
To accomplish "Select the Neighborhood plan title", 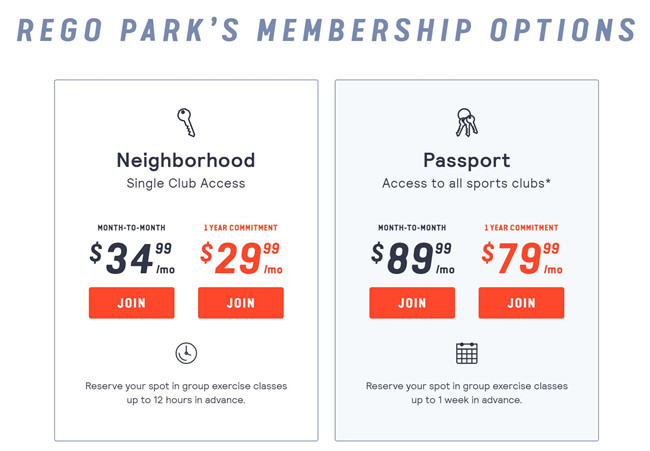I will coord(186,160).
